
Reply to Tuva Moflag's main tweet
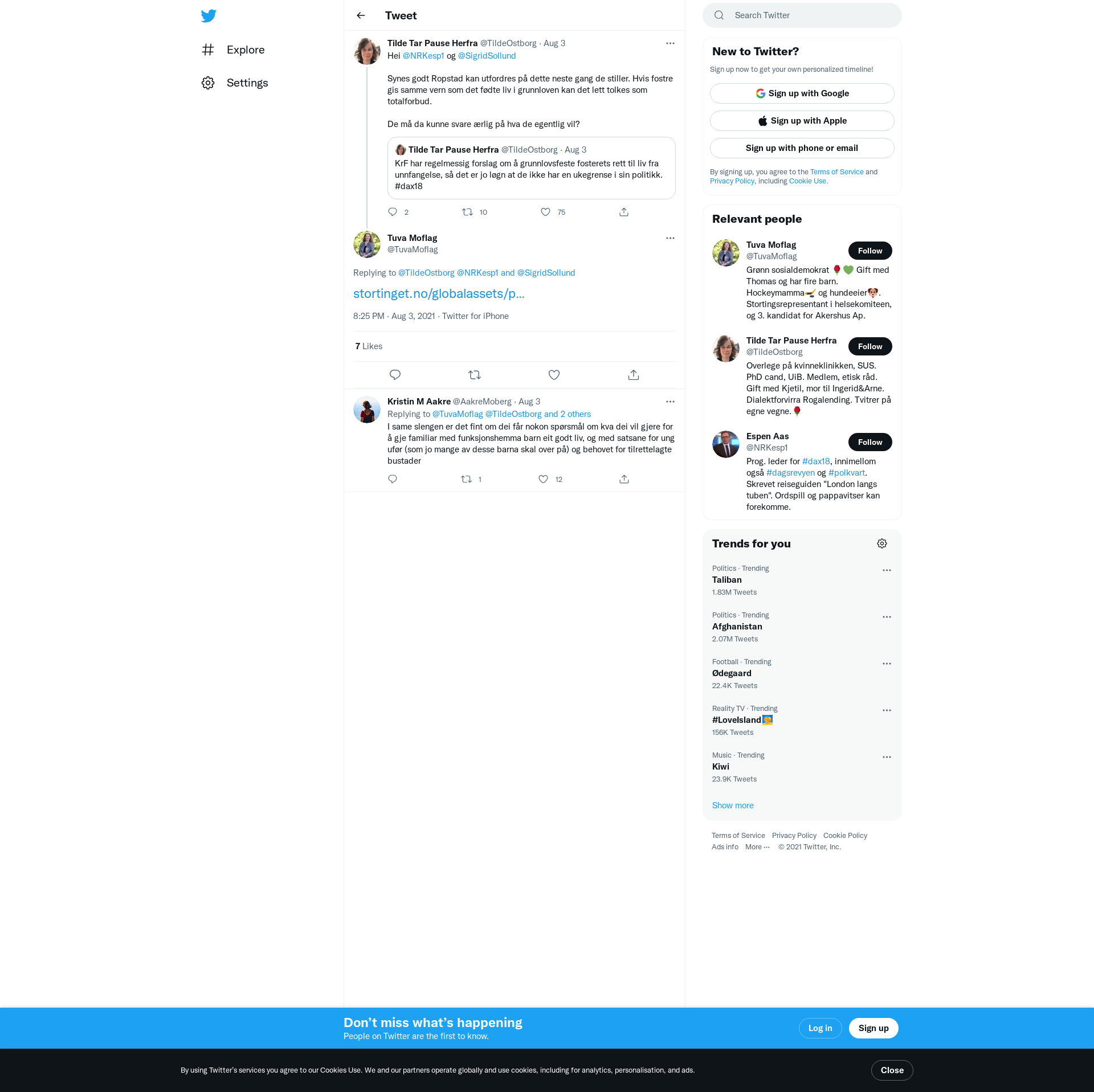click(x=395, y=375)
